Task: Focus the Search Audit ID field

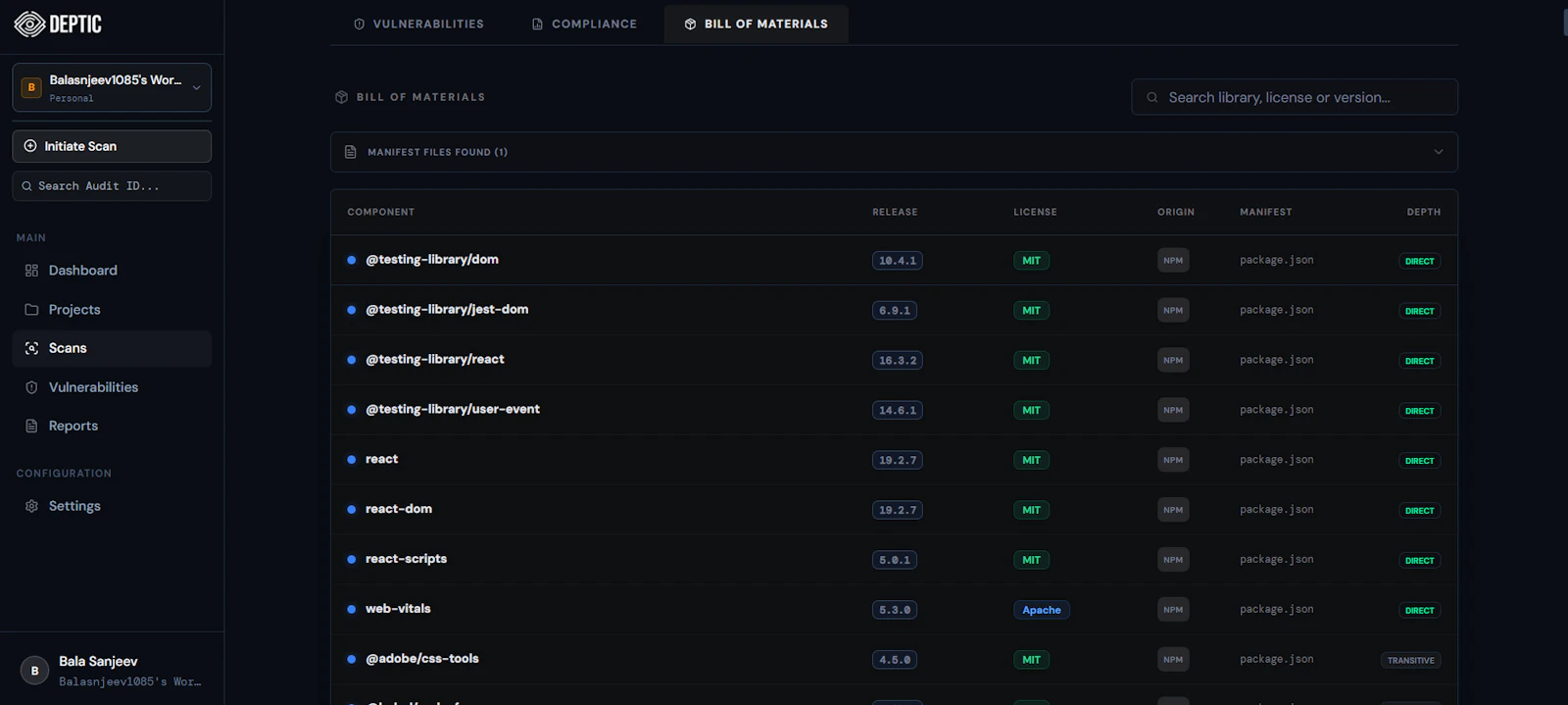Action: pyautogui.click(x=112, y=186)
